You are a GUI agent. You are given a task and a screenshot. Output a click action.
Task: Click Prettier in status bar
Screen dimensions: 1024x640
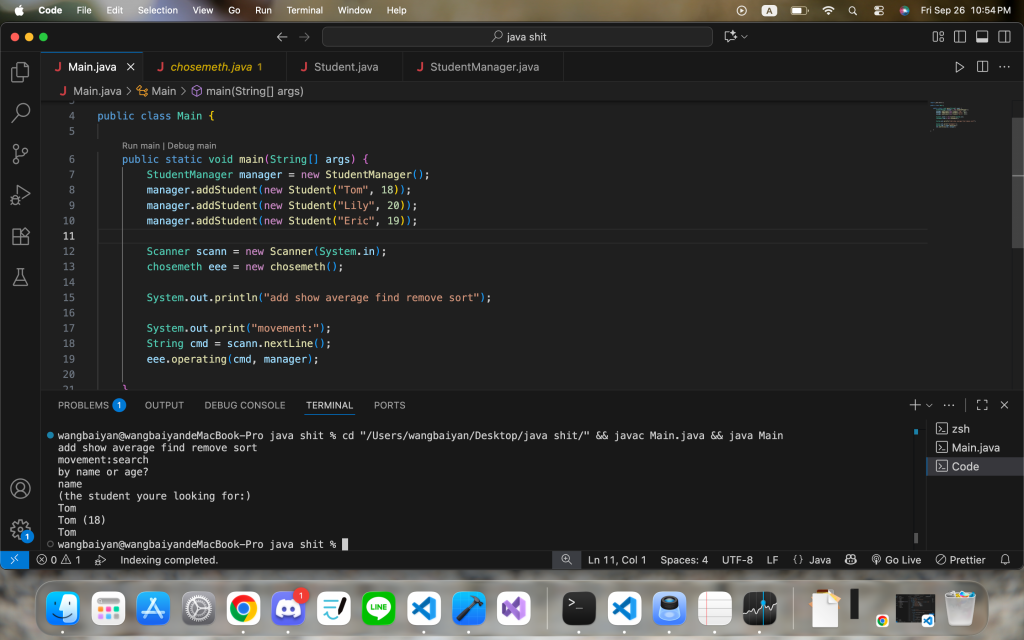click(x=960, y=560)
